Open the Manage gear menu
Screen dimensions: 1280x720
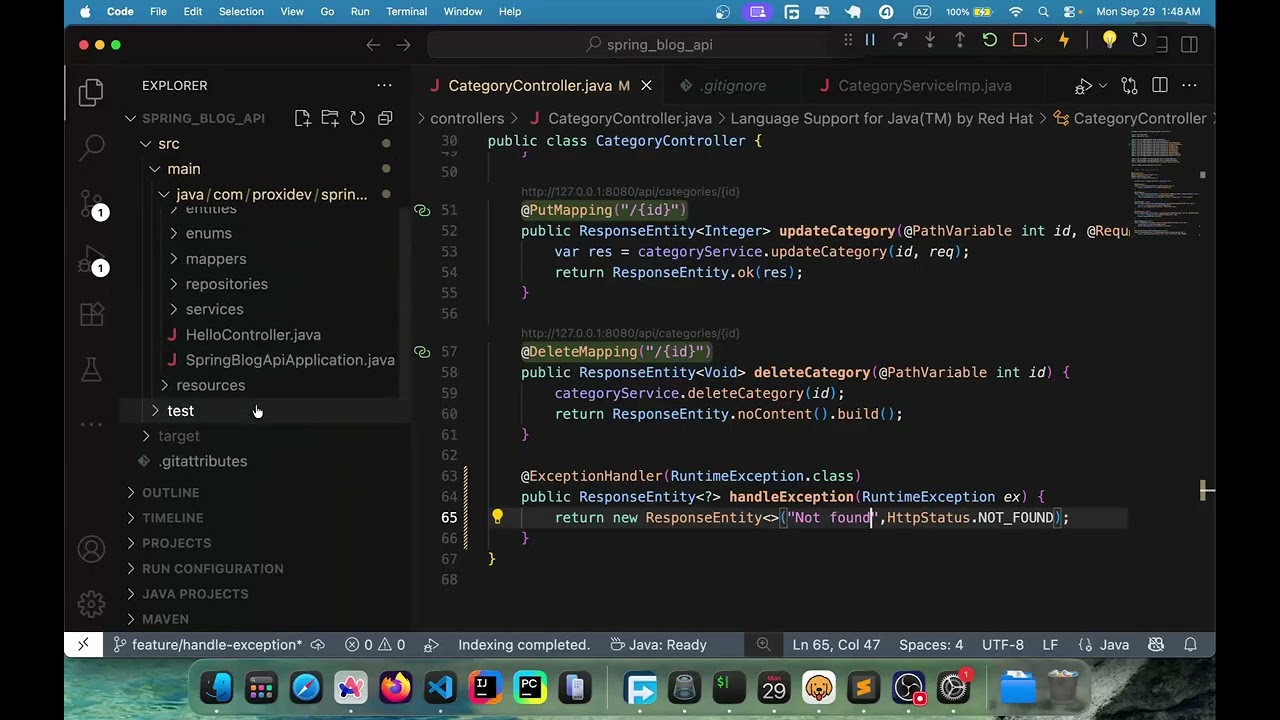click(92, 603)
